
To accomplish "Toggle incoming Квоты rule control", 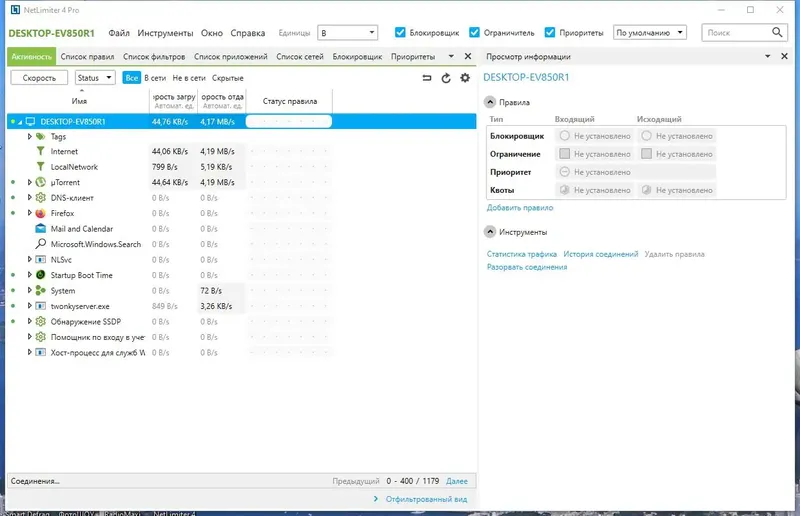I will tap(564, 190).
